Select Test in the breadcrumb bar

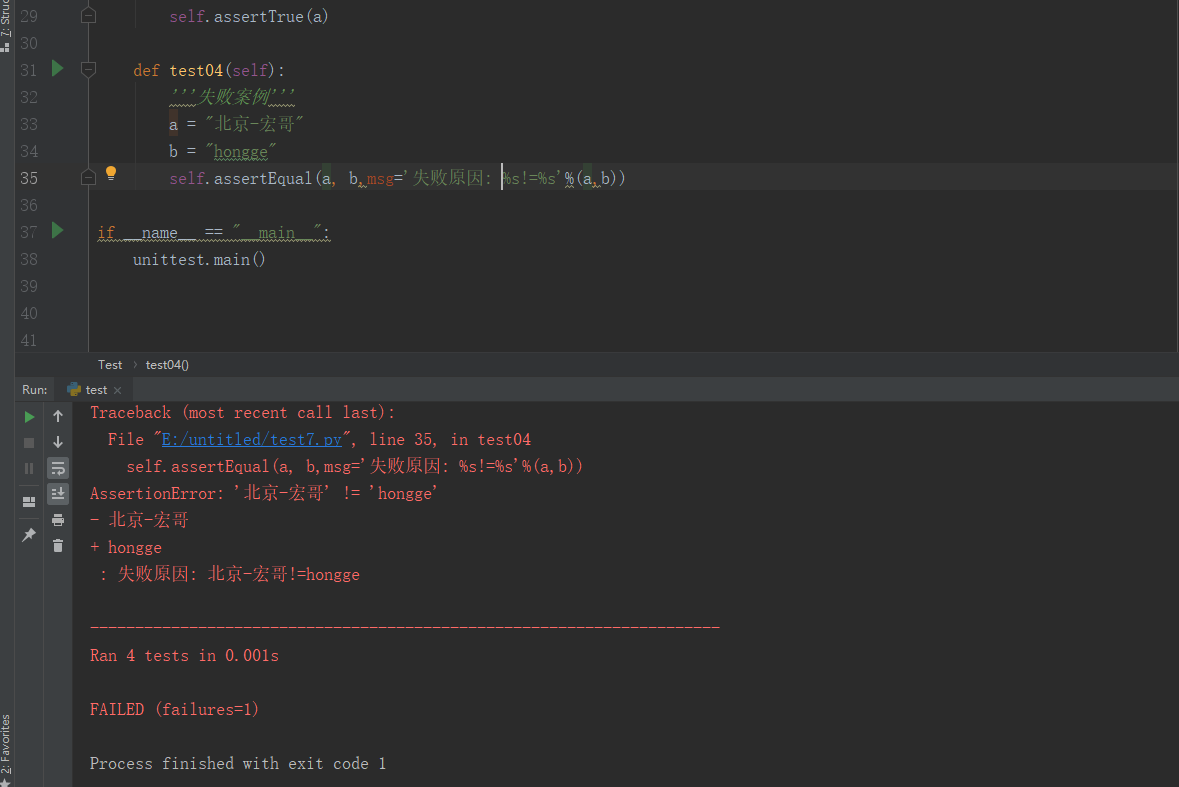pos(110,365)
